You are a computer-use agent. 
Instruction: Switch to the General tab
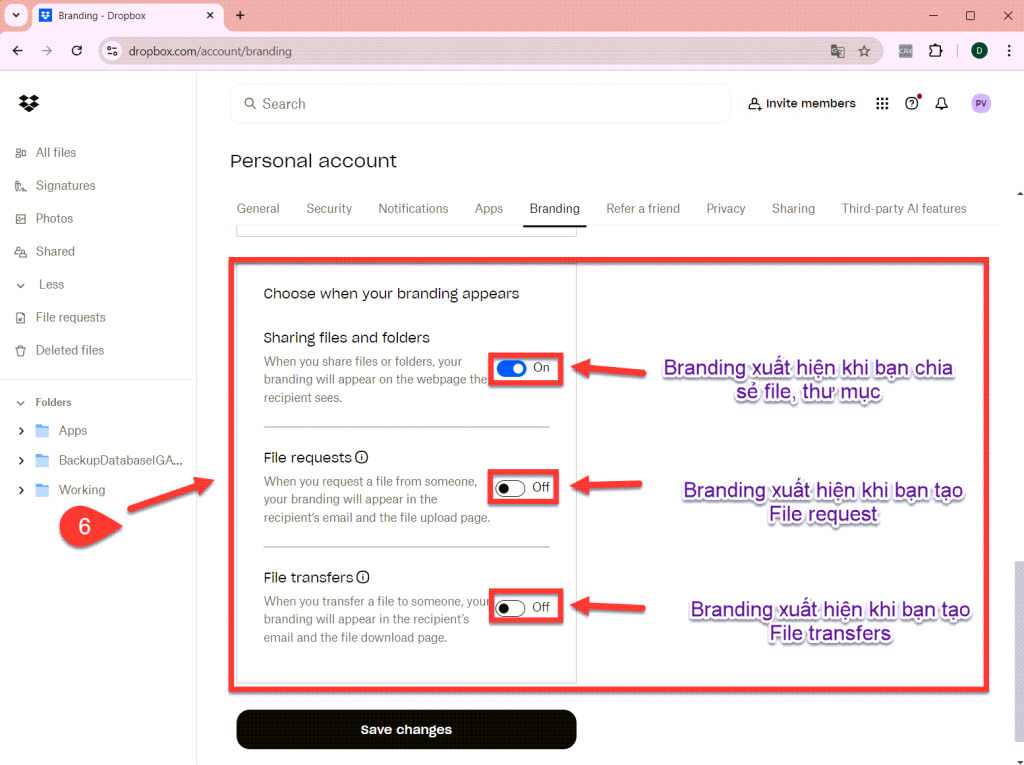(x=258, y=208)
